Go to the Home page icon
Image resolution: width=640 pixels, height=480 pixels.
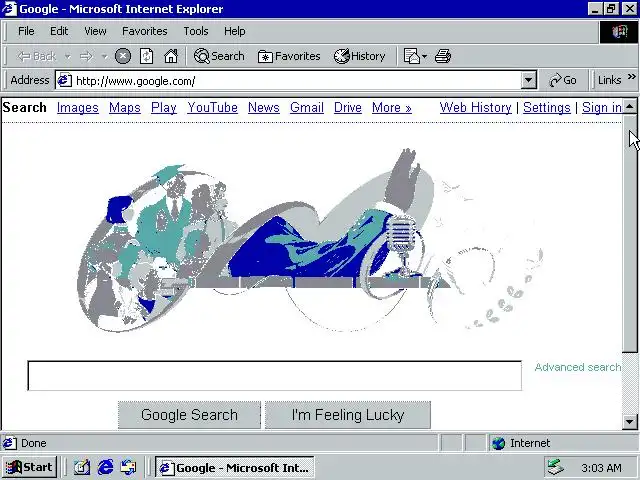tap(171, 56)
